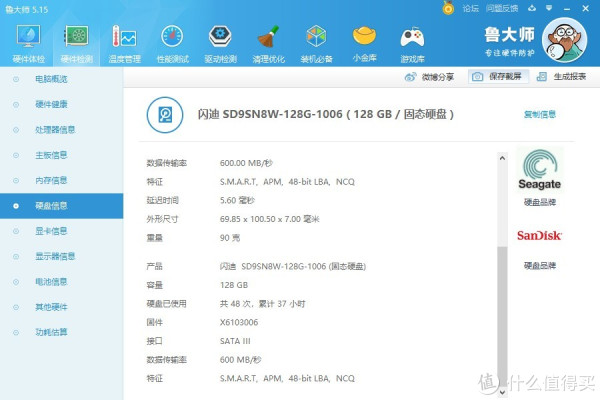Screen dimensions: 600x400
Task: Click the 延迟时间 value 5.60 毫秒
Action: (x=237, y=200)
